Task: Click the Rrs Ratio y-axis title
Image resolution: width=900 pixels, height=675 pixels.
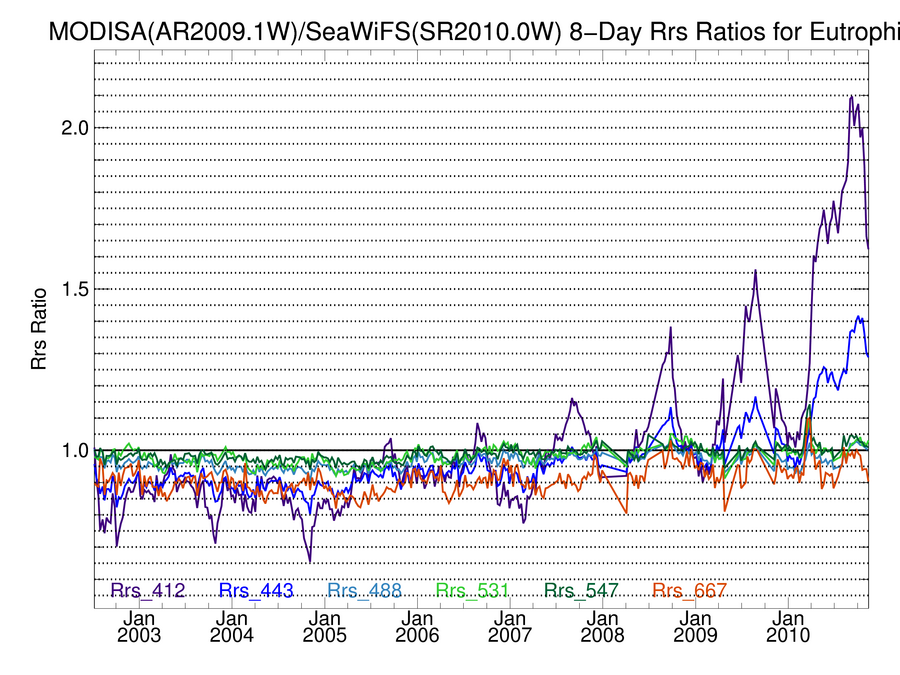Action: tap(38, 329)
